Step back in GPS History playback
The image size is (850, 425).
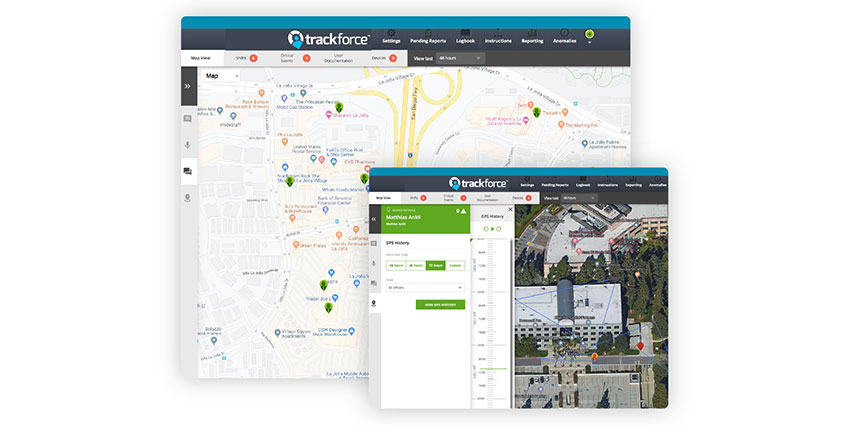[x=486, y=229]
